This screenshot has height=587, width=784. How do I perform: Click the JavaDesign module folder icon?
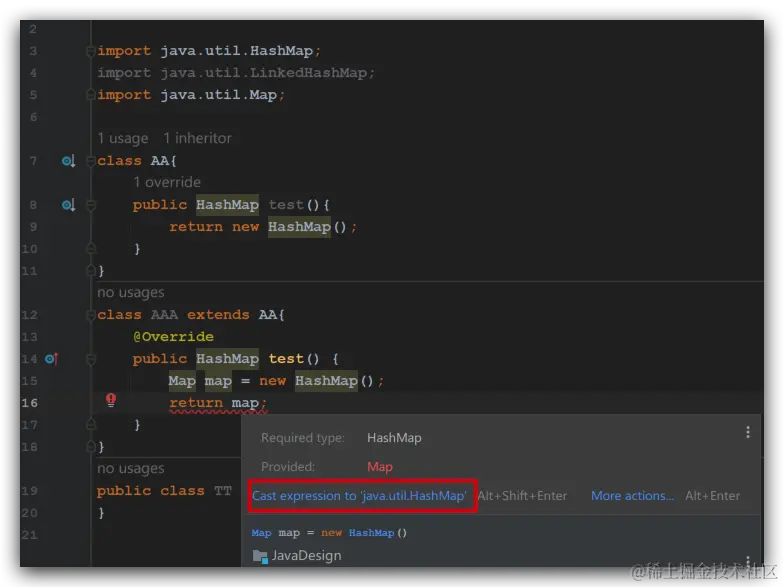click(260, 556)
